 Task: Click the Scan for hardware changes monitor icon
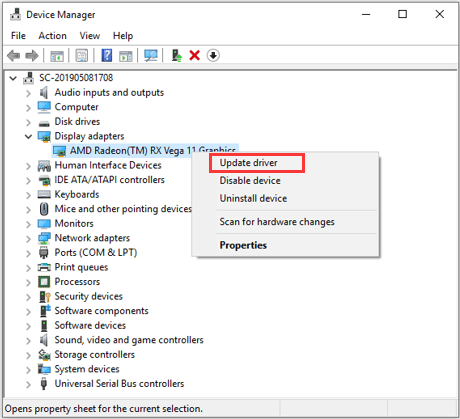151,55
